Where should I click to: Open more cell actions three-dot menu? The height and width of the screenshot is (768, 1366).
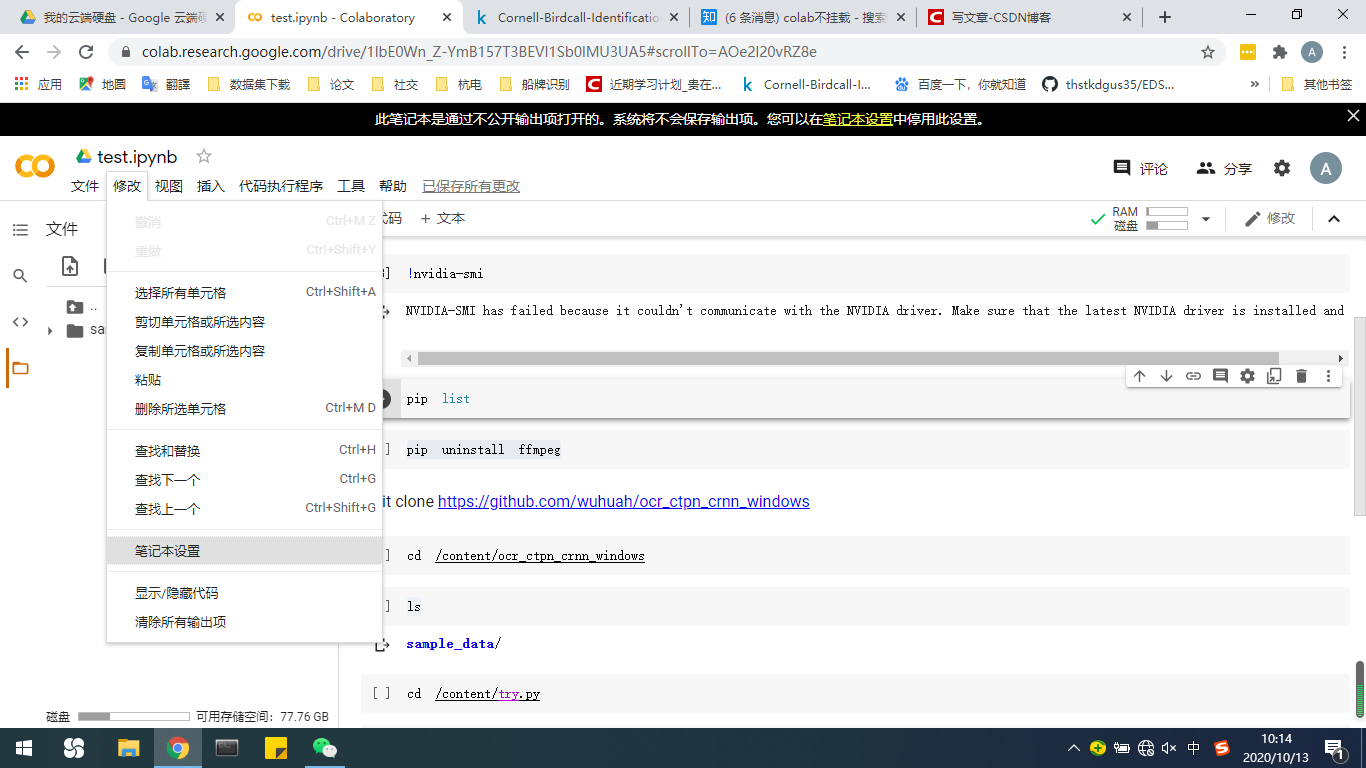(x=1328, y=376)
